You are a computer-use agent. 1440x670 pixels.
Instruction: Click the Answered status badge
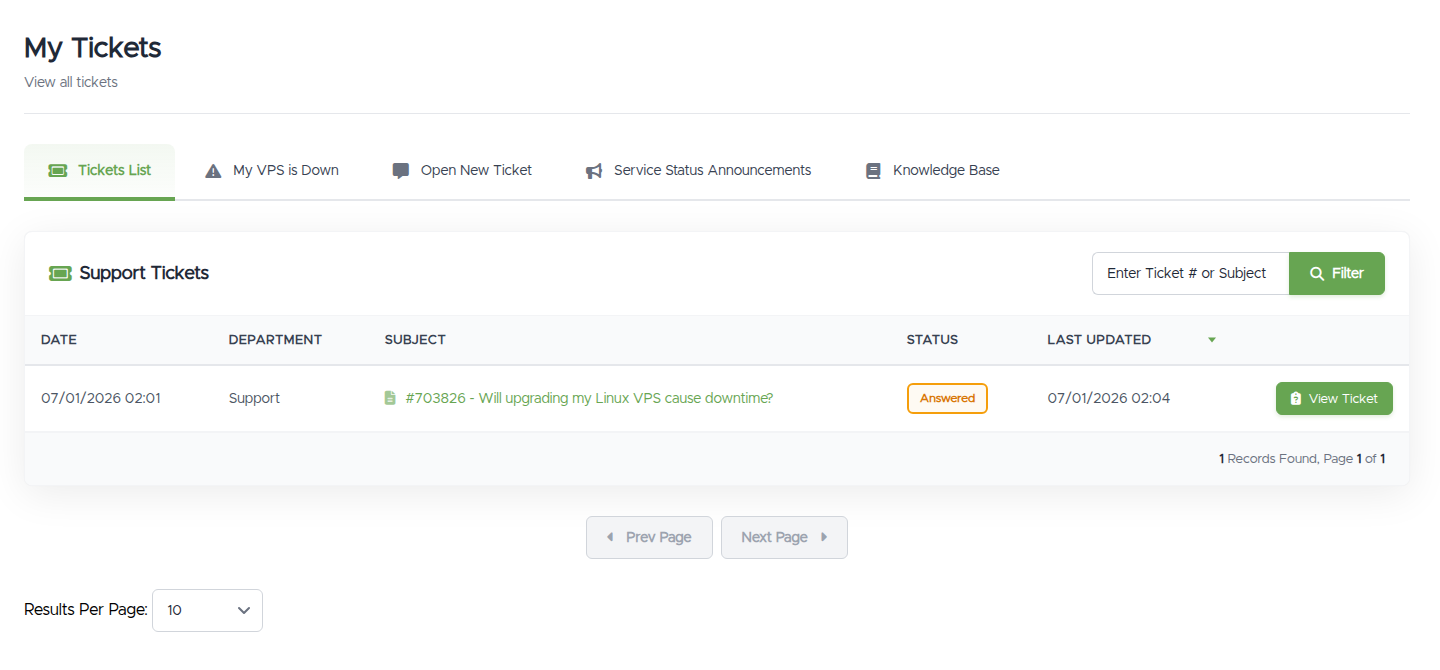point(947,398)
